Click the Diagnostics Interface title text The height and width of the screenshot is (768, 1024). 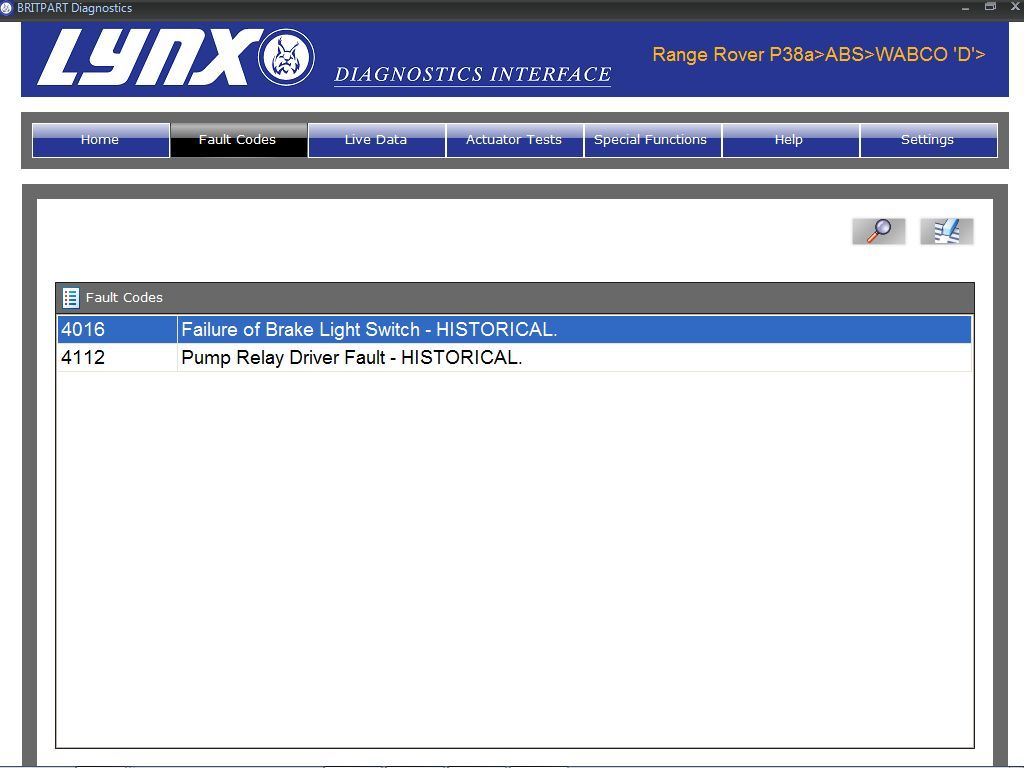473,74
